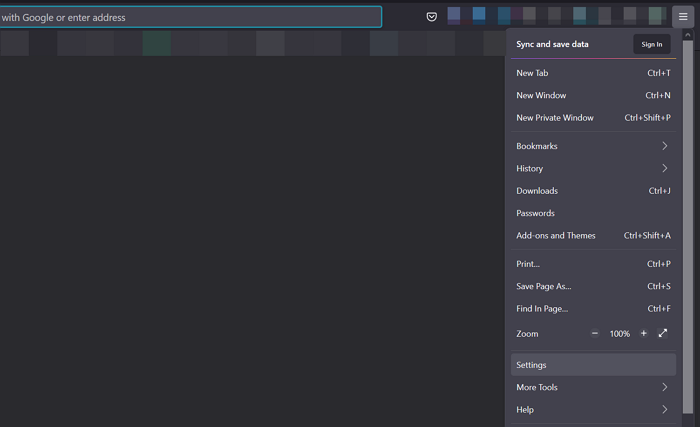
Task: Close the hamburger application menu button
Action: pos(683,17)
